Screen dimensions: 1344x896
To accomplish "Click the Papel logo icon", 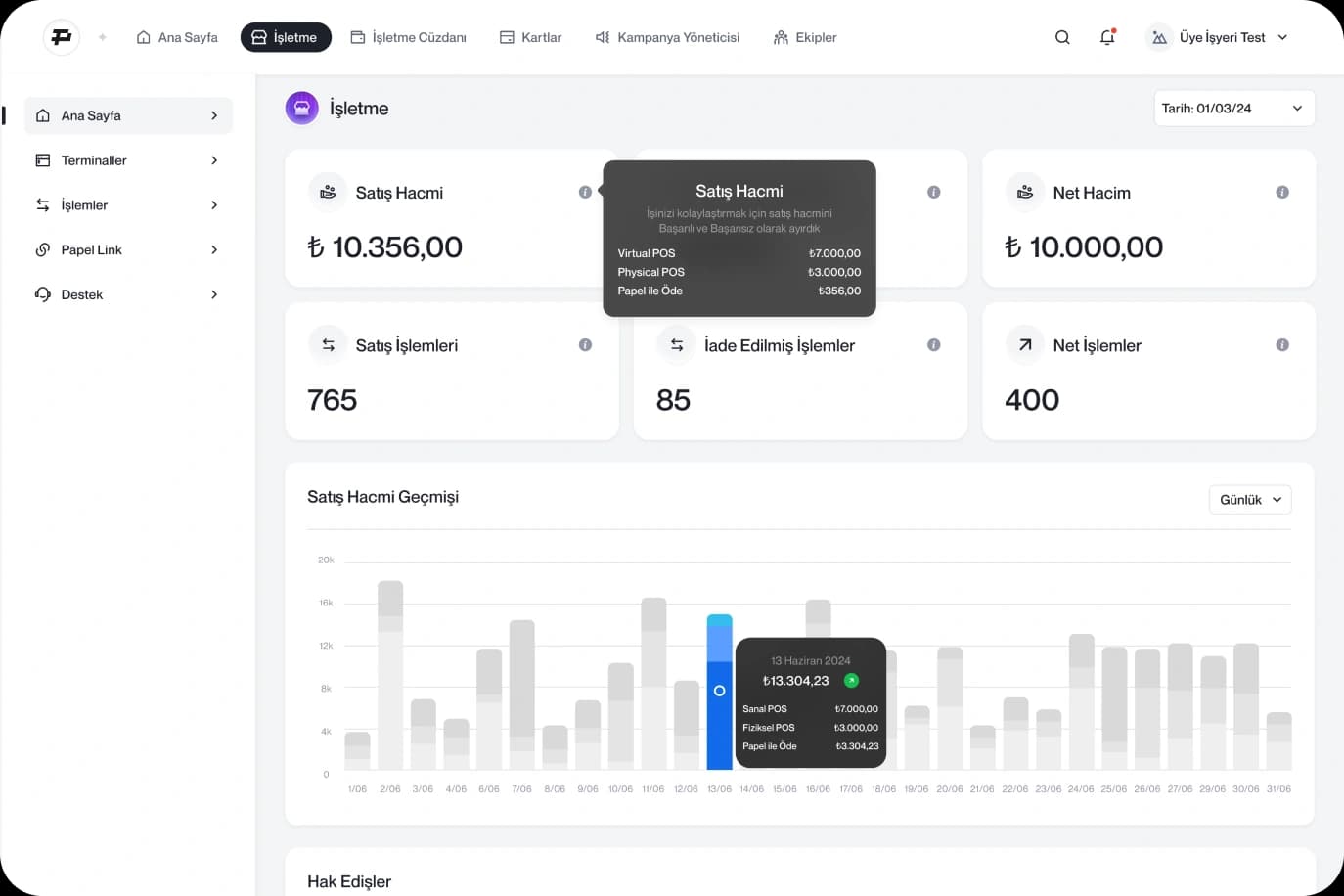I will [x=62, y=37].
